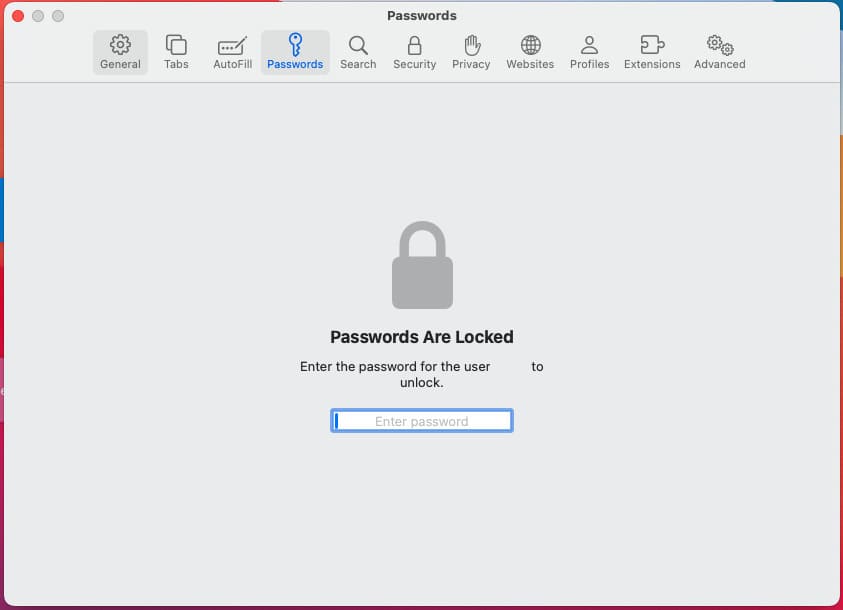Screen dimensions: 843x610
Task: Click the 'Passwords Are Locked' heading
Action: pos(422,337)
